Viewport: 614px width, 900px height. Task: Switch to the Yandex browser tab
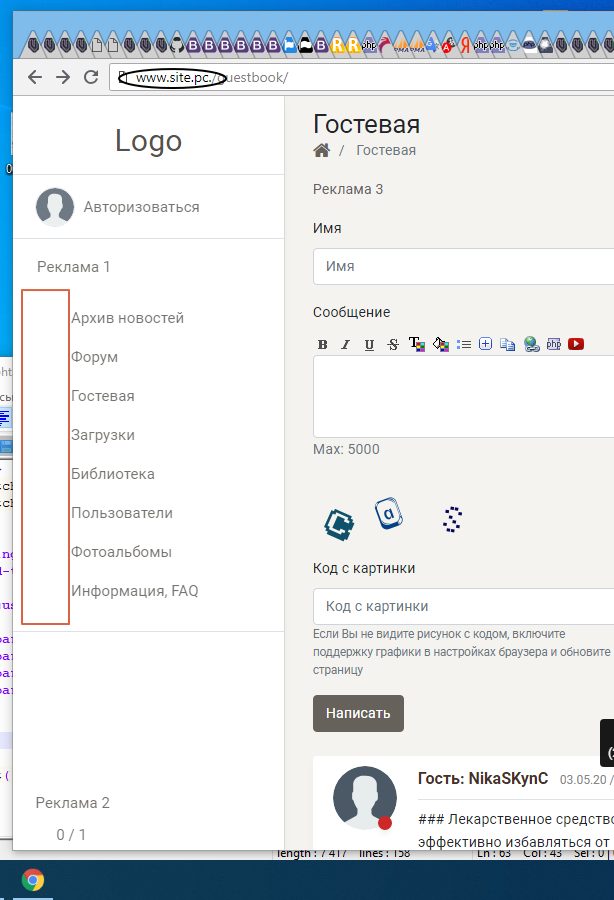(x=465, y=45)
